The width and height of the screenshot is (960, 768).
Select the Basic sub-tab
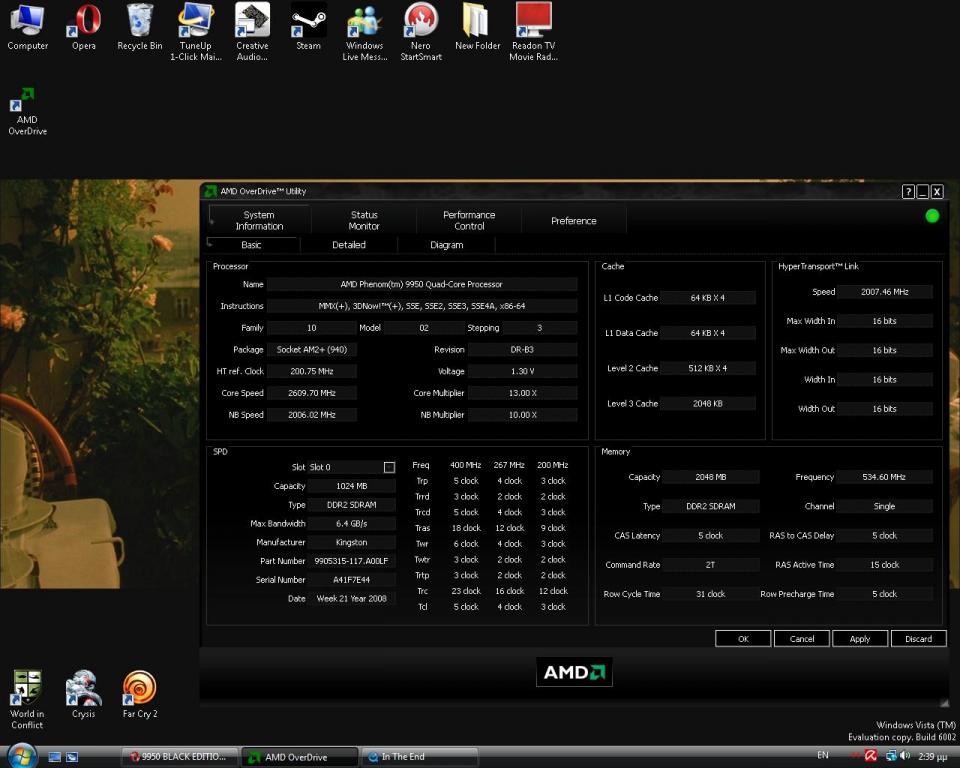pyautogui.click(x=252, y=245)
